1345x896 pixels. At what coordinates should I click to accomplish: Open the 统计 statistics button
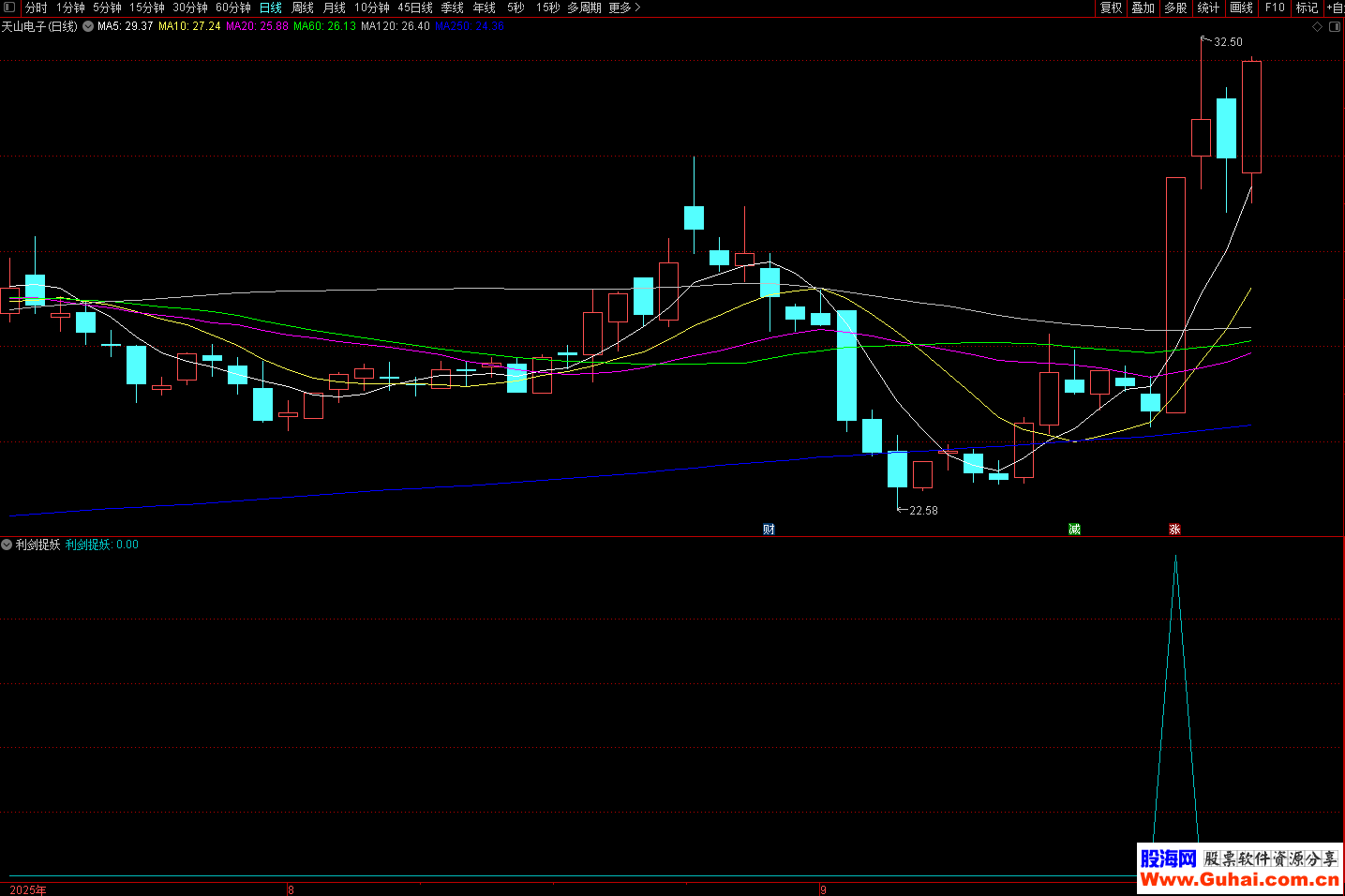pyautogui.click(x=1208, y=7)
